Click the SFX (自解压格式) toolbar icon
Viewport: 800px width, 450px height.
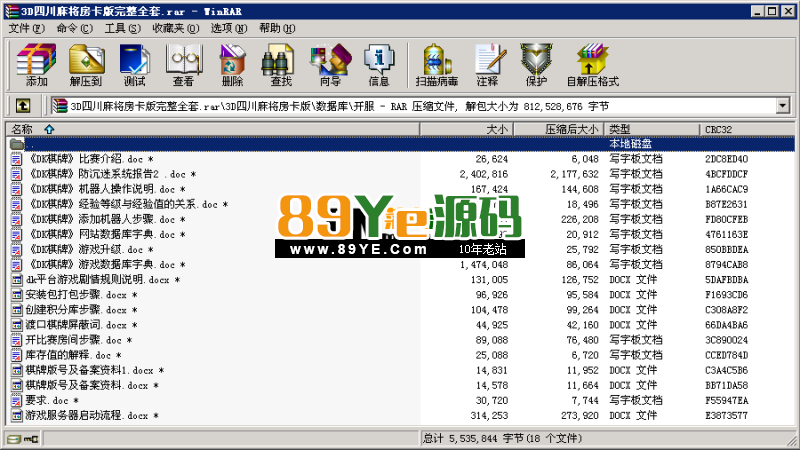click(592, 65)
